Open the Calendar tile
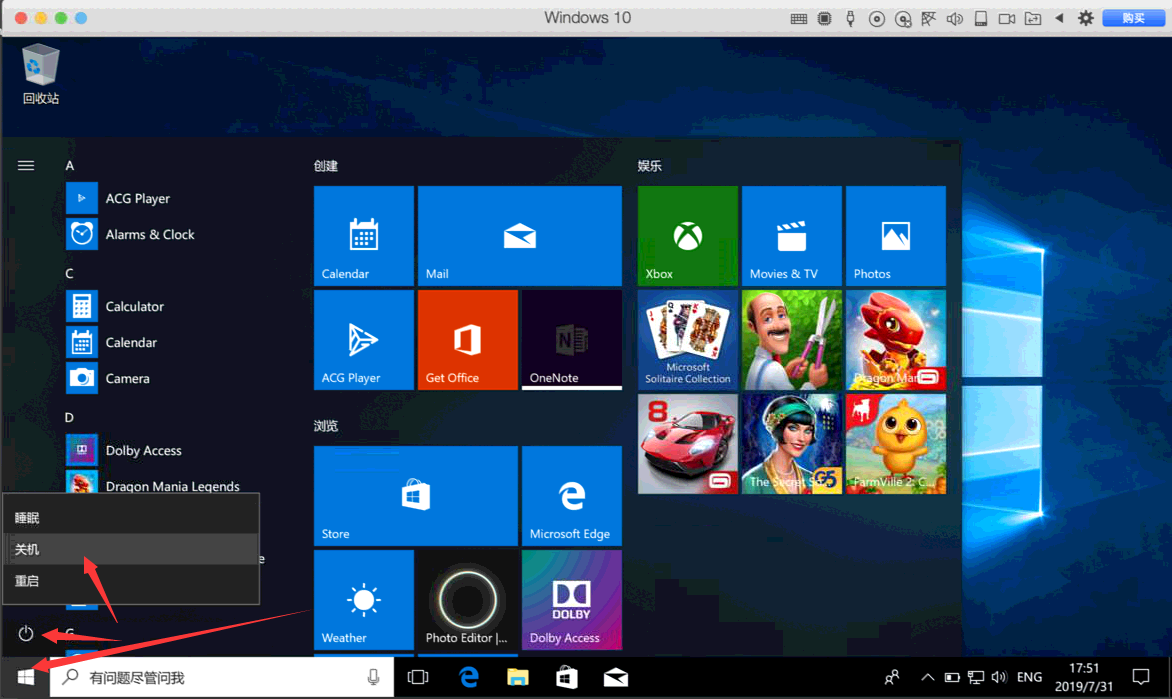 click(x=363, y=235)
